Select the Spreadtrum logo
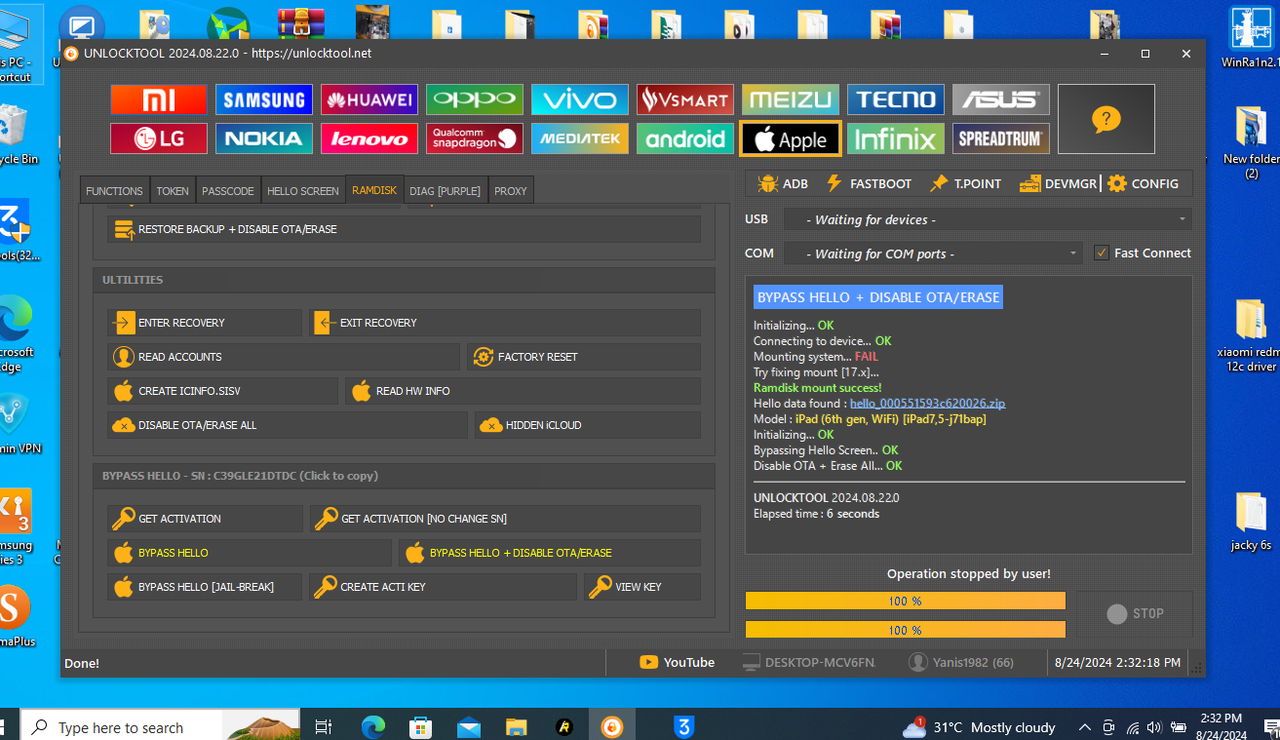The image size is (1280, 740). pyautogui.click(x=1001, y=139)
